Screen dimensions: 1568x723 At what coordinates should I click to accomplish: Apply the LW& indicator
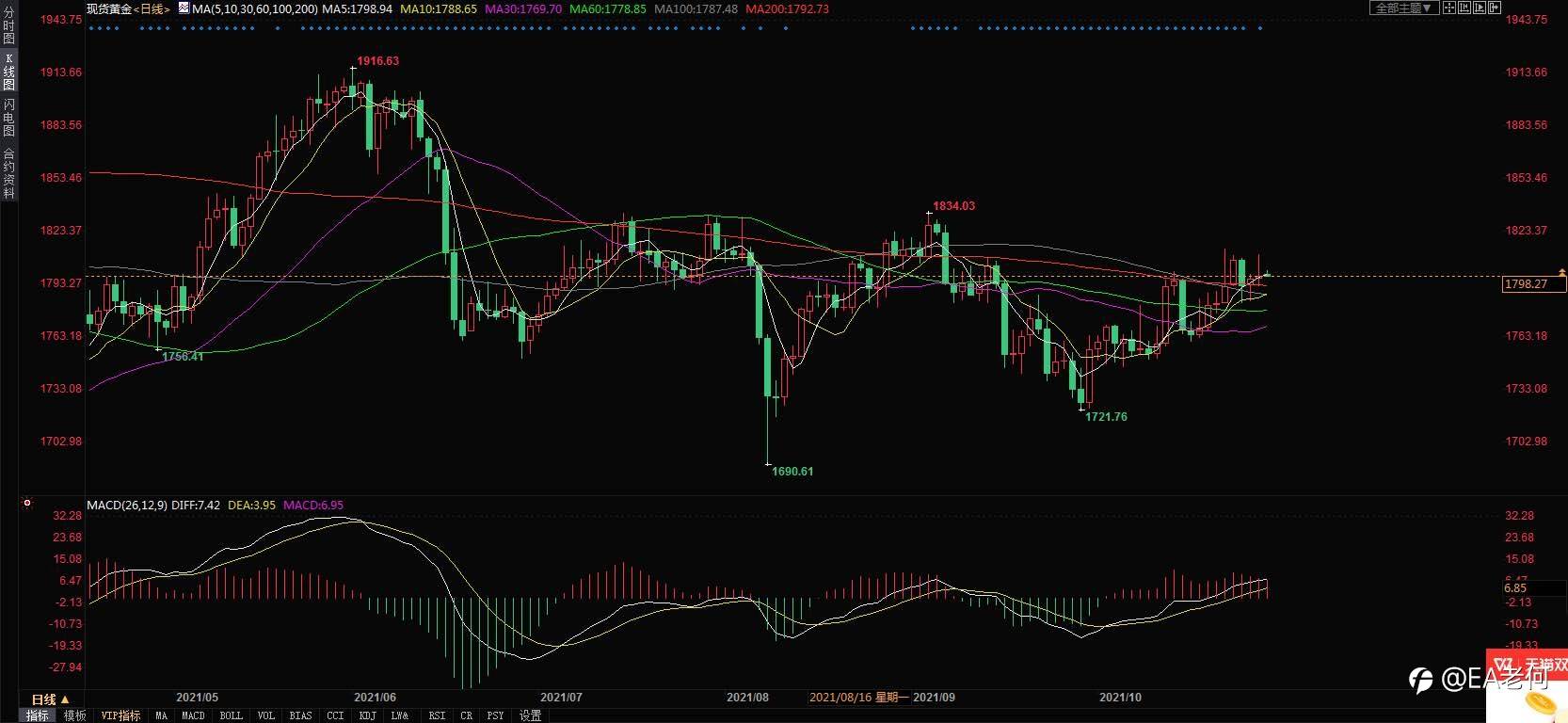tap(400, 715)
